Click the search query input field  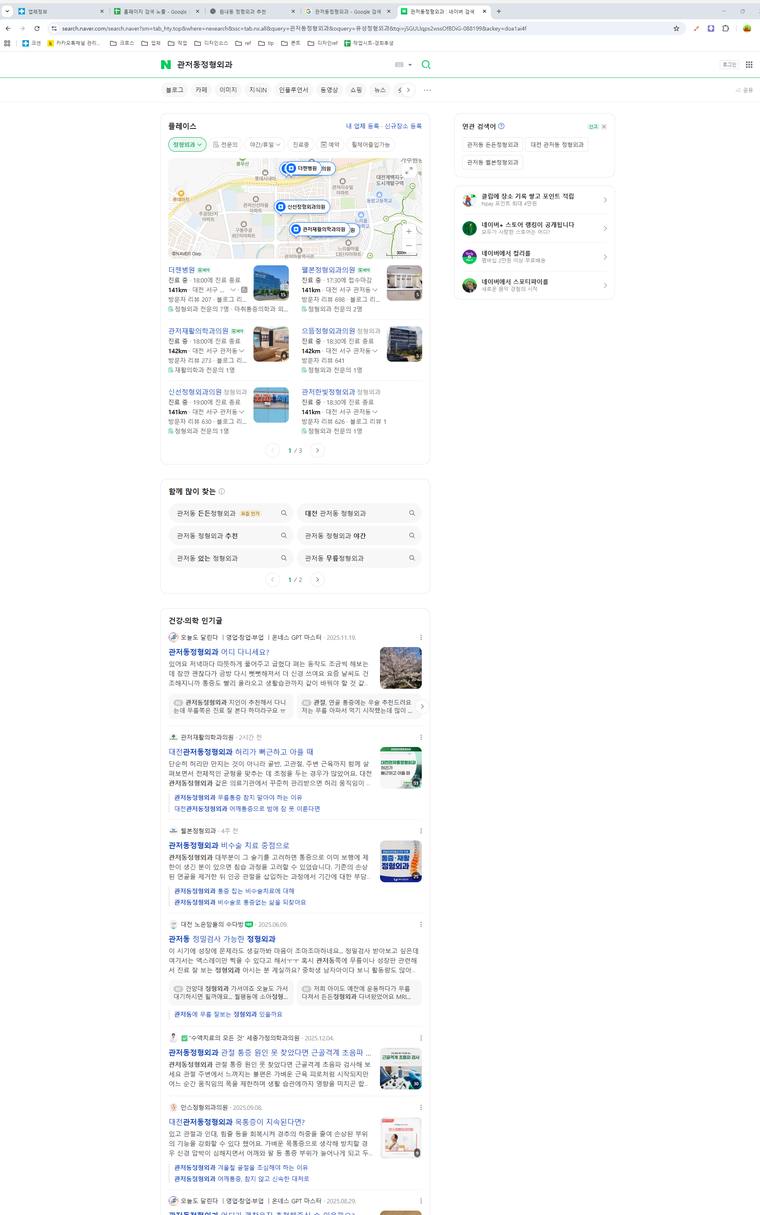(x=284, y=64)
